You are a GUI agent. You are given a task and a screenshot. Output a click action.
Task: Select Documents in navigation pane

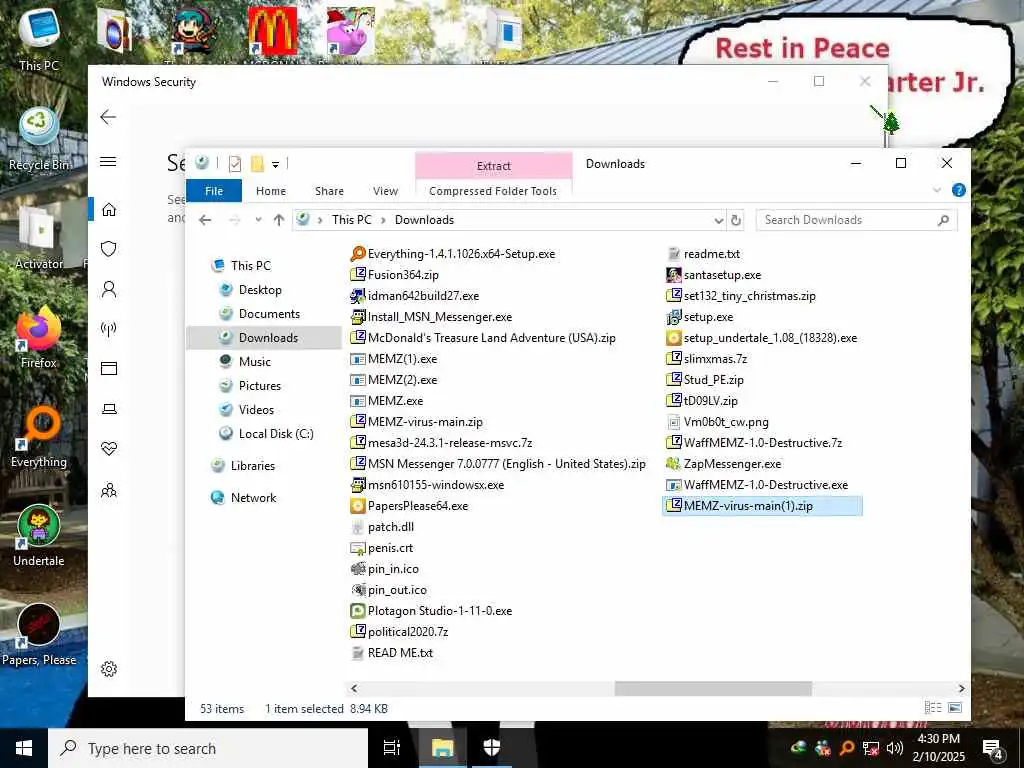point(268,313)
